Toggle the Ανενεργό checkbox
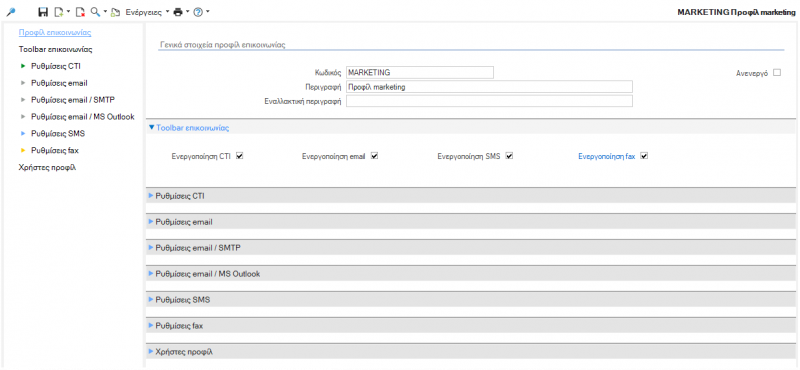This screenshot has height=370, width=800. 777,72
